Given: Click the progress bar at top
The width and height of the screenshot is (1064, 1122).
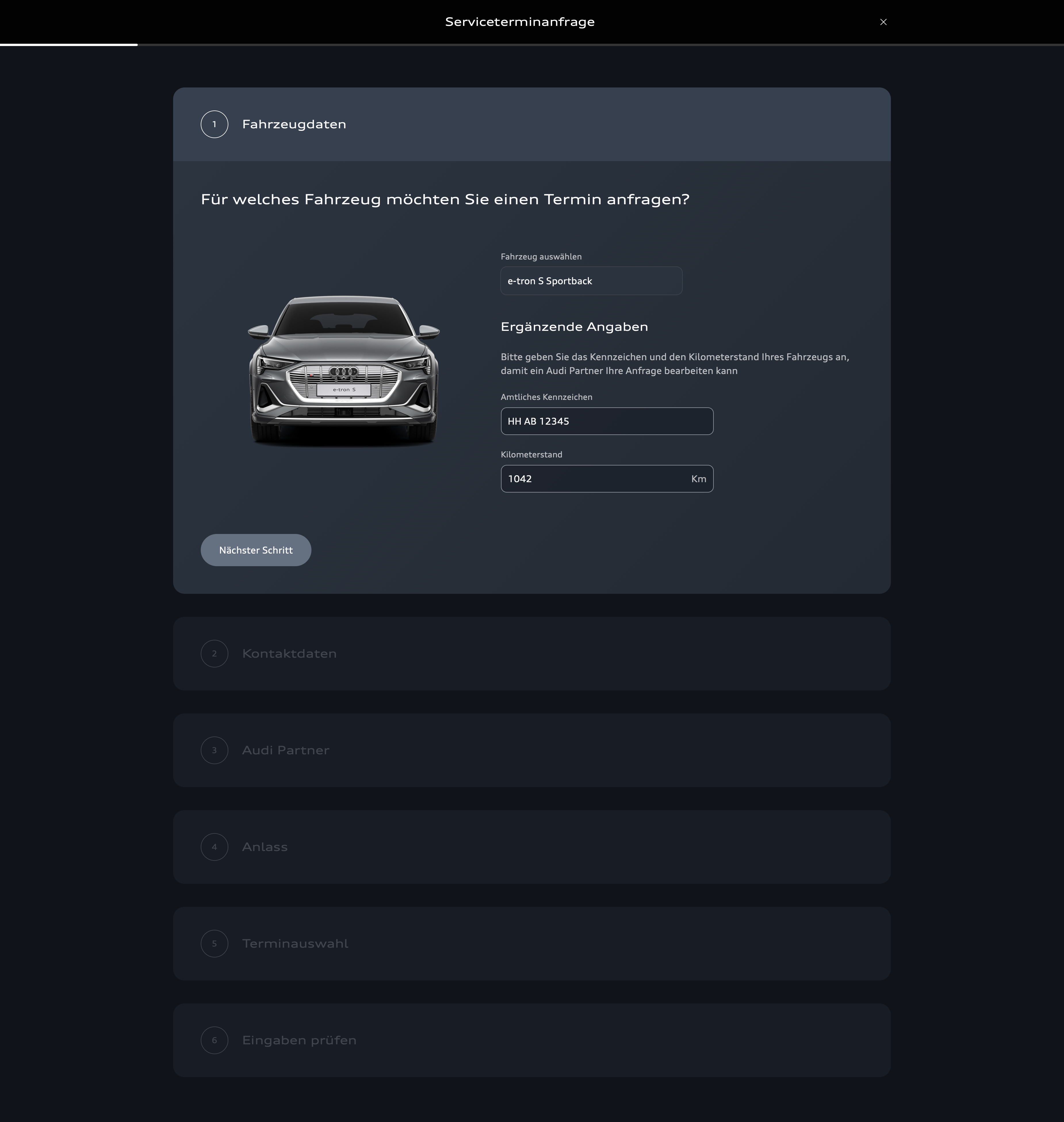Looking at the screenshot, I should 531,44.
